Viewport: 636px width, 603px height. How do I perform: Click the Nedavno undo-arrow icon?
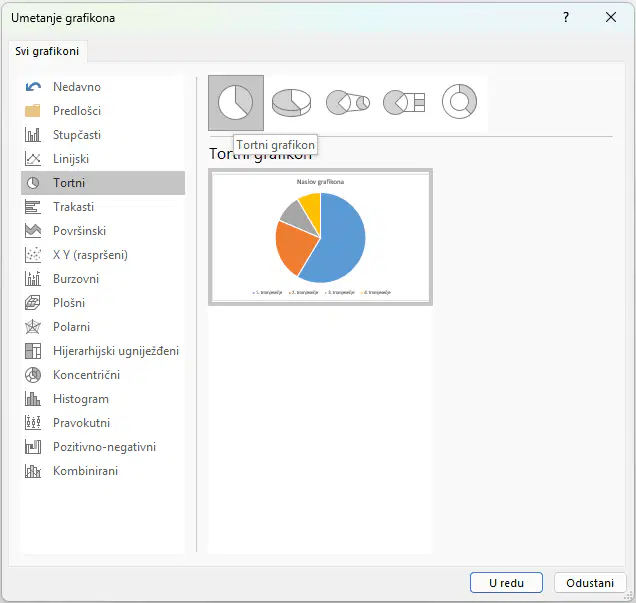tap(33, 87)
